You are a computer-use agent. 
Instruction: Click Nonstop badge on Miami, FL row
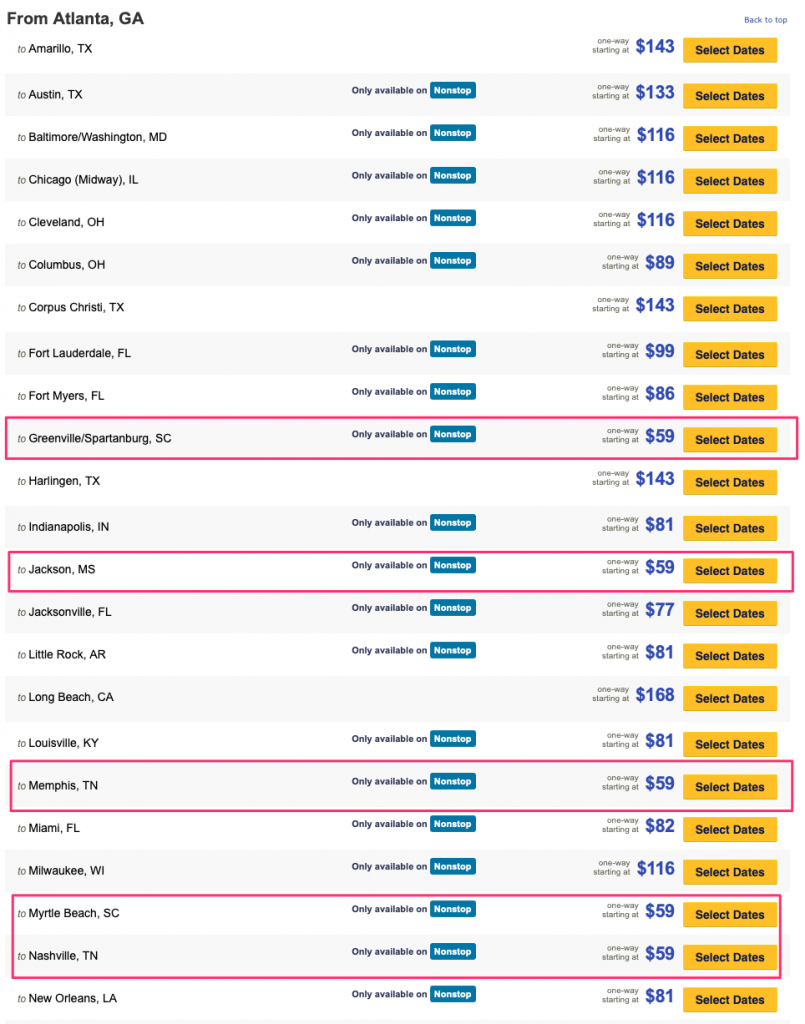pyautogui.click(x=452, y=824)
